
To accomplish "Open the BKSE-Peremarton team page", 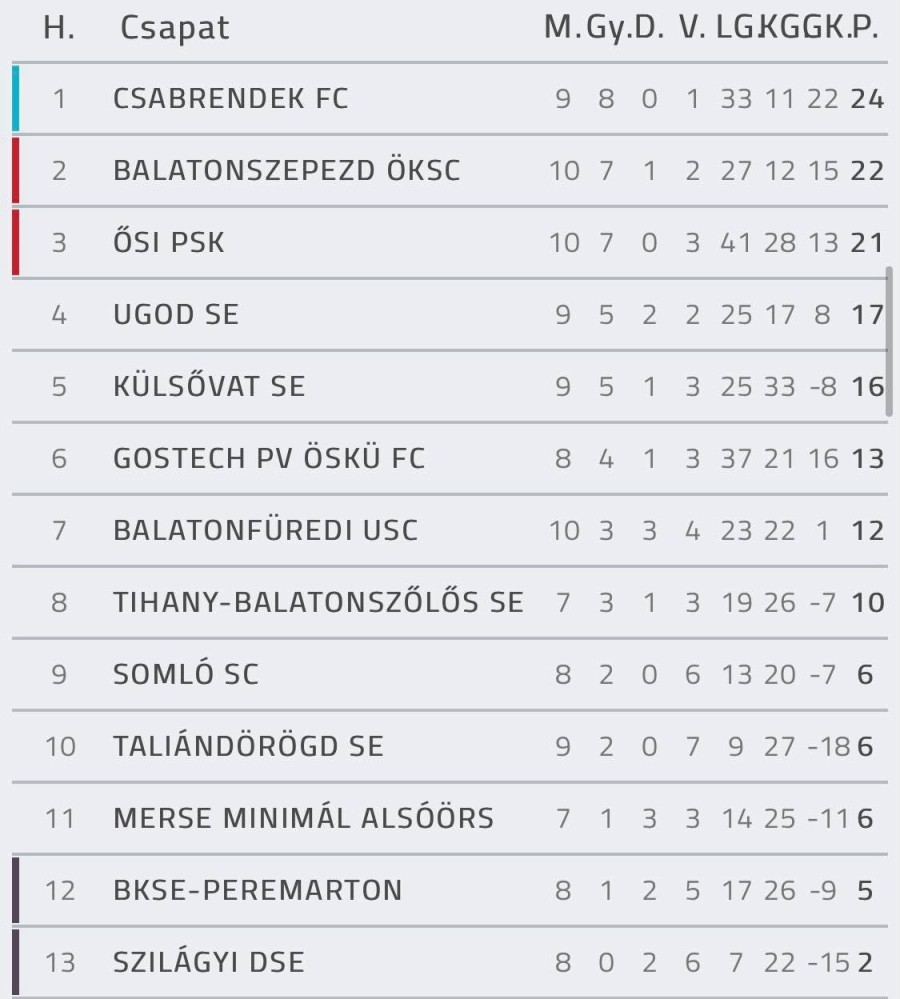I will click(257, 891).
